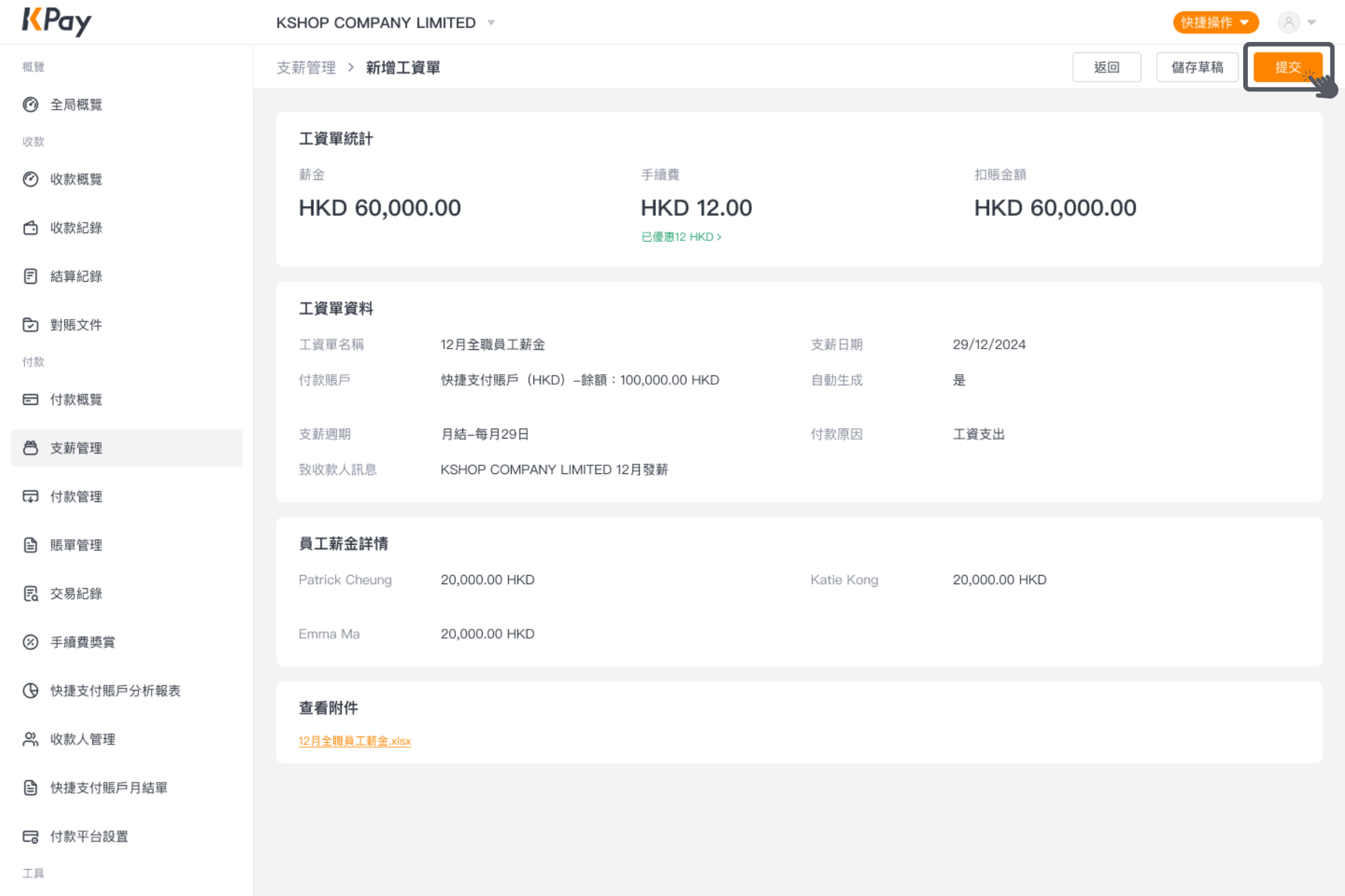Click the 快捷支付賬戶分析報表 pie chart icon
1345x896 pixels.
30,691
